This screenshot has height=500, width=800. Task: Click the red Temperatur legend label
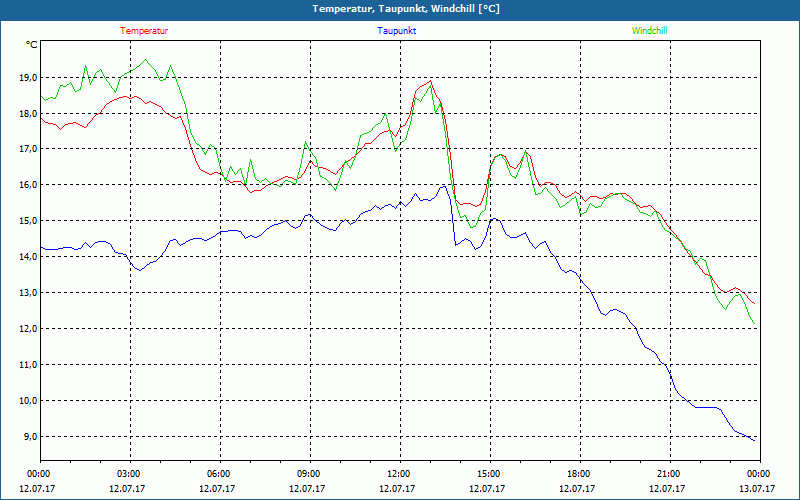point(144,31)
